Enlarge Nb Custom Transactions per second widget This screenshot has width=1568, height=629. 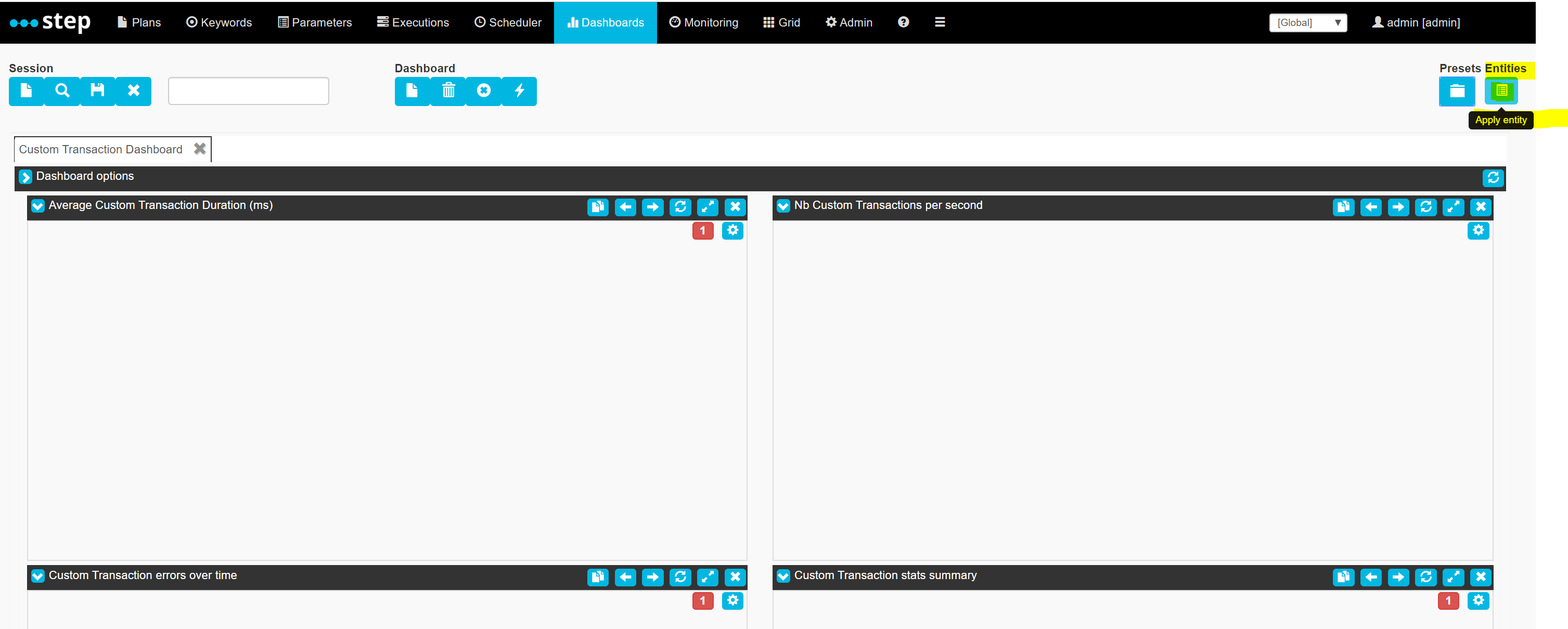click(x=1453, y=207)
